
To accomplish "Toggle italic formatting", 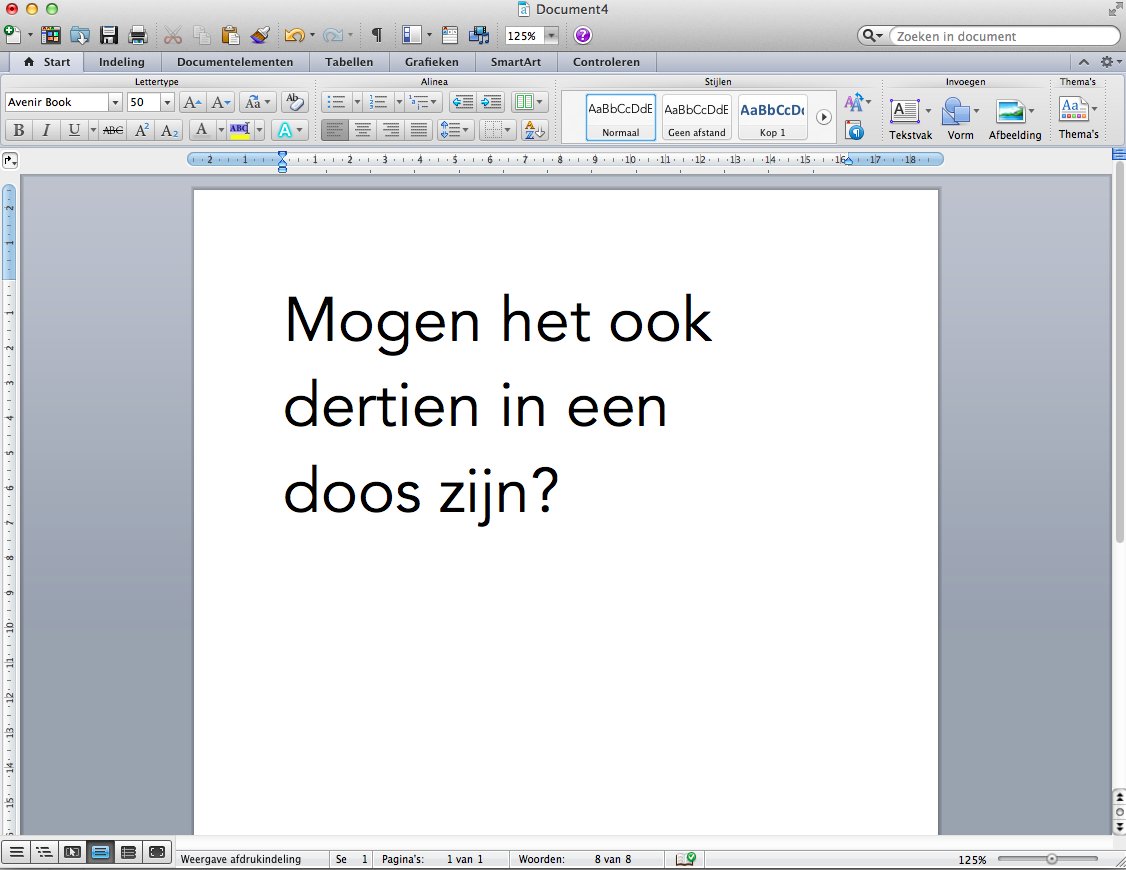I will 46,130.
